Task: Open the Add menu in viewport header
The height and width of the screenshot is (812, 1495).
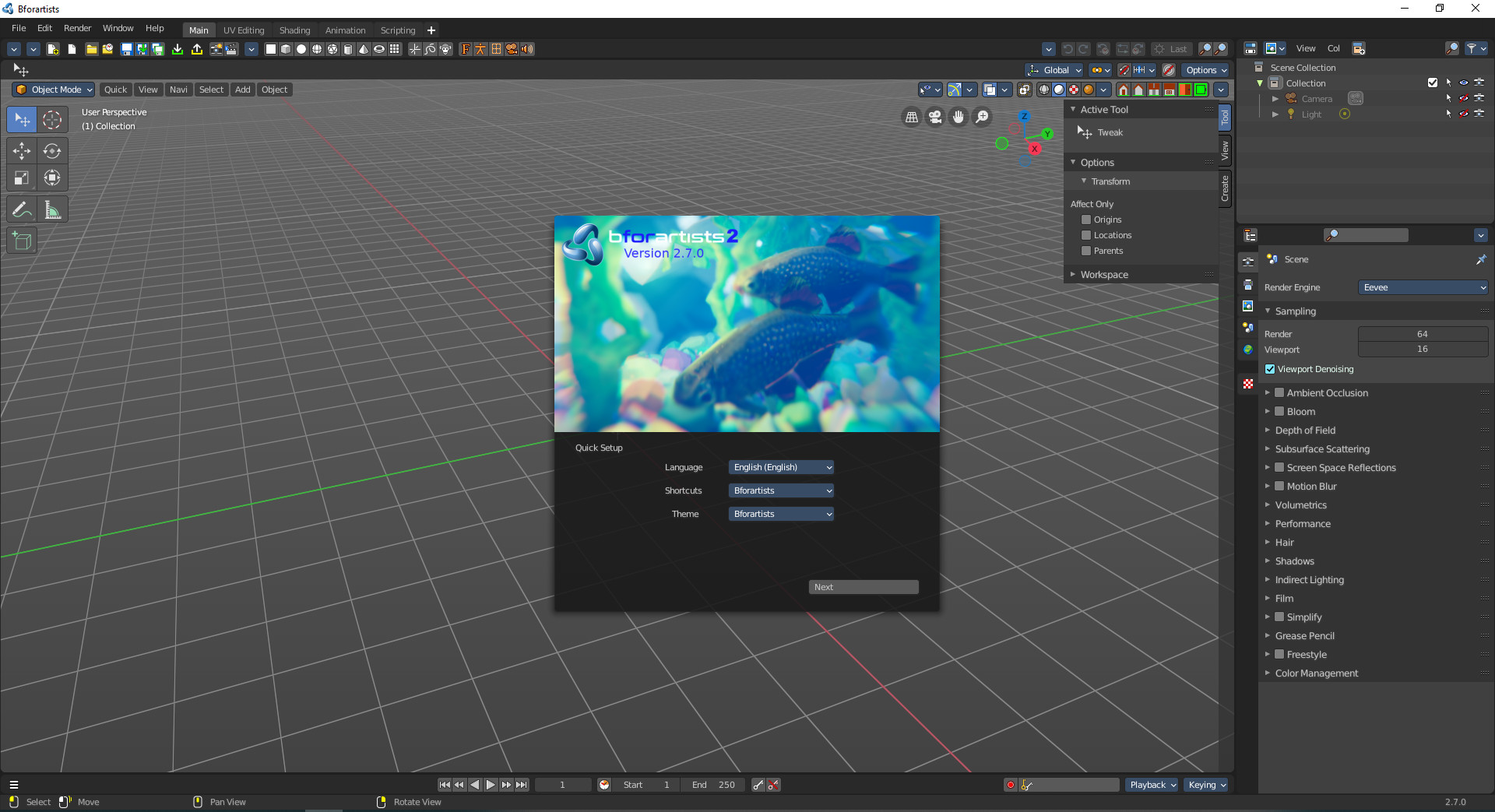Action: coord(243,90)
